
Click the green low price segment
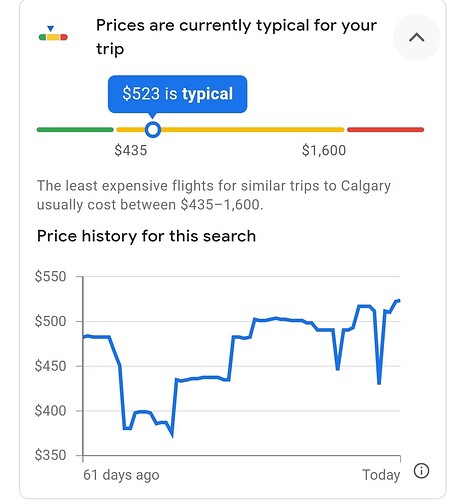point(75,130)
